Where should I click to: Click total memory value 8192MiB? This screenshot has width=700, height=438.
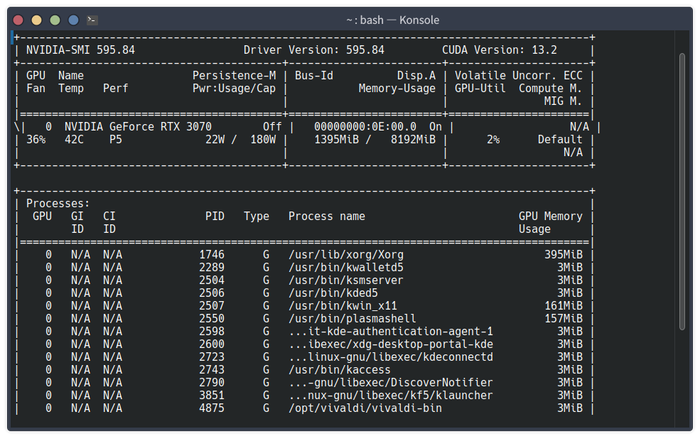pos(413,140)
